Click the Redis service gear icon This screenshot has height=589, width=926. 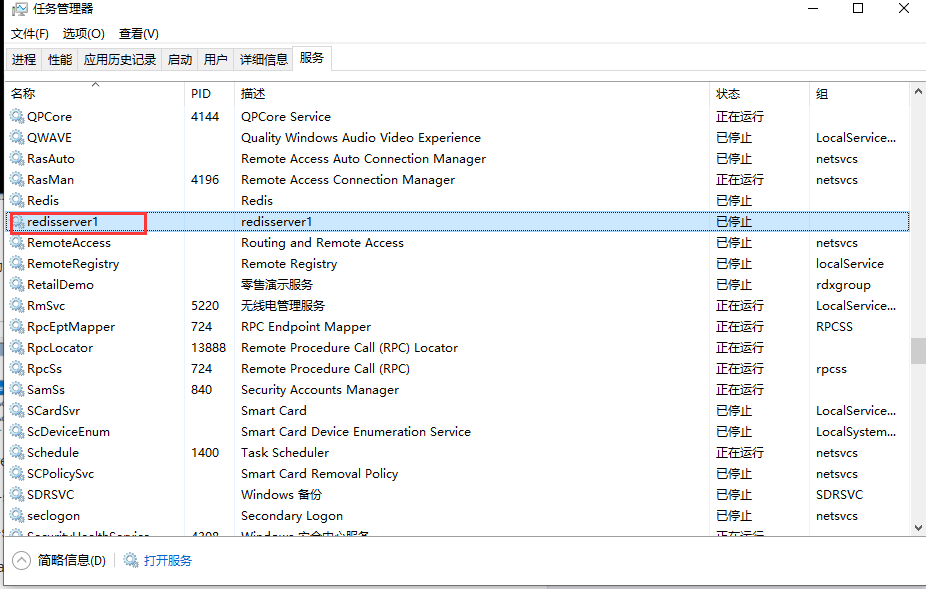coord(18,200)
